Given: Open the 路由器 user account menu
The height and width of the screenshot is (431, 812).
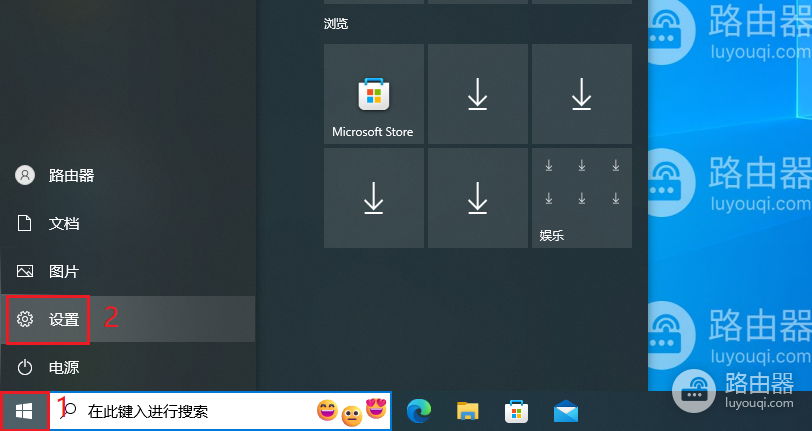Looking at the screenshot, I should point(128,176).
